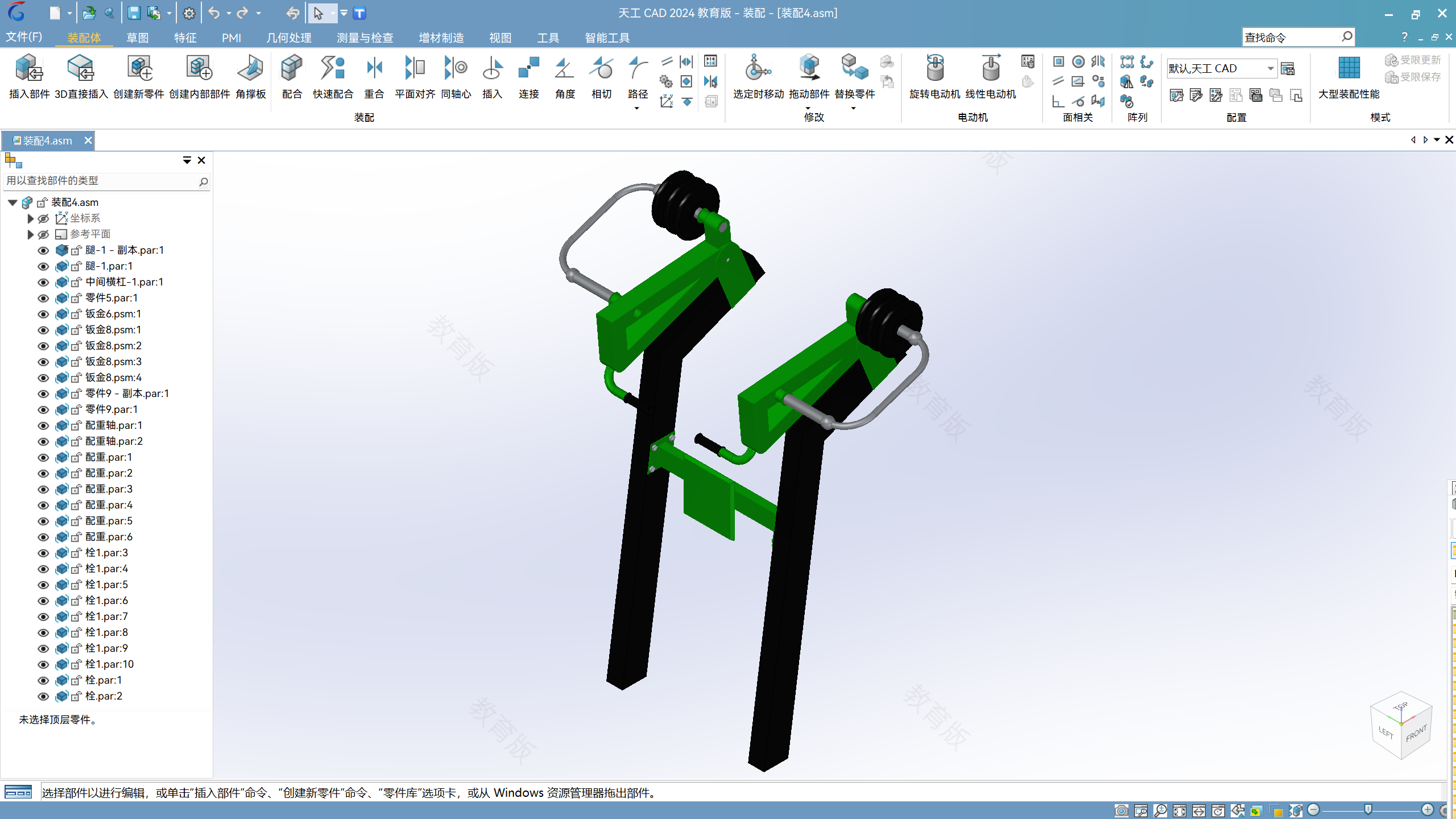
Task: Hide 配重轴.par:1 using eye icon
Action: (x=43, y=425)
